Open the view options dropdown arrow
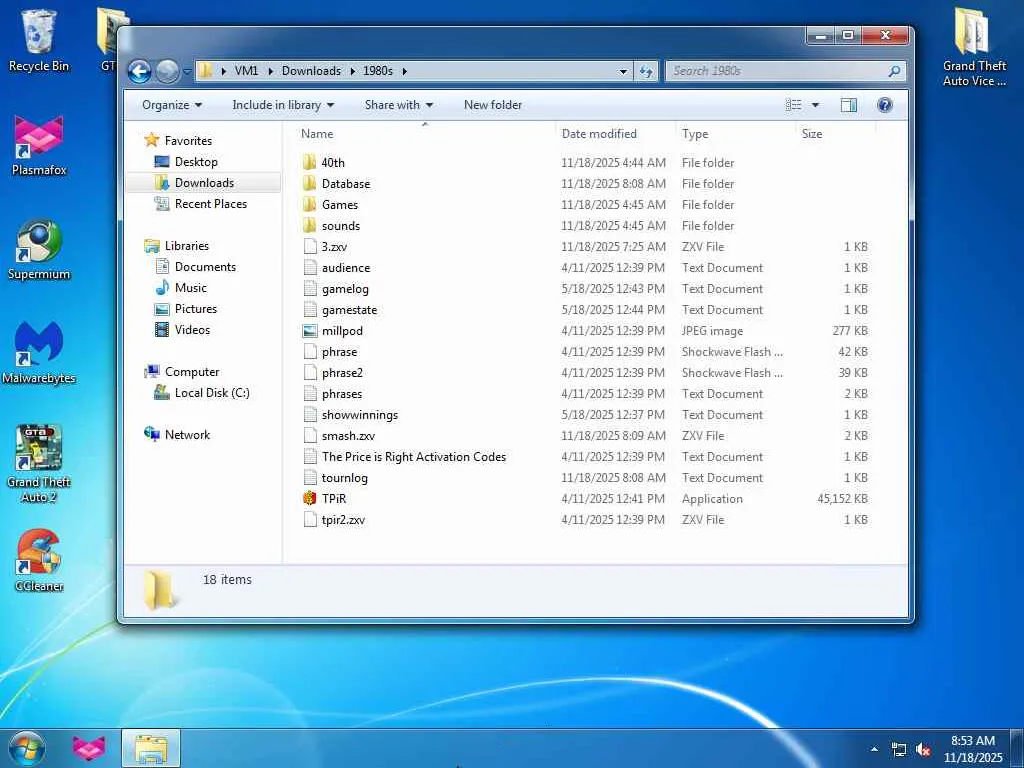 (x=815, y=105)
